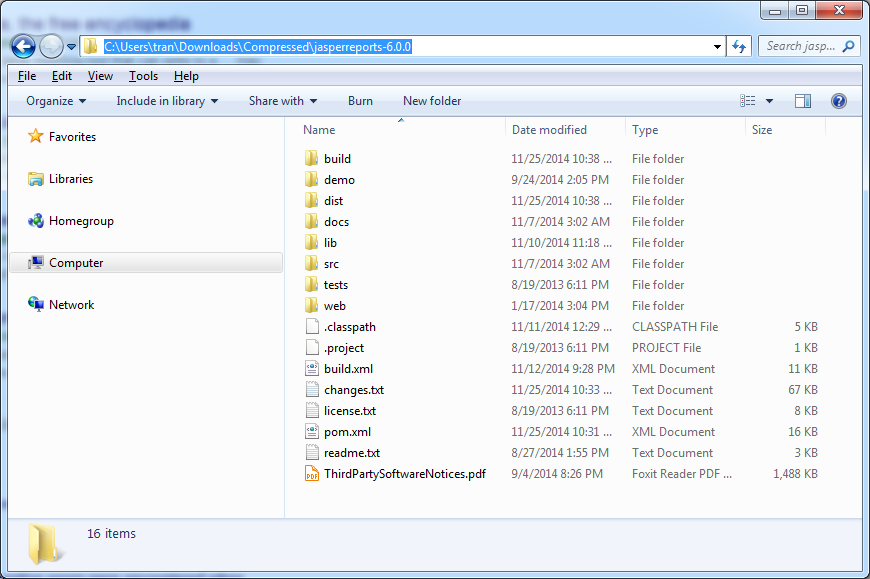Viewport: 870px width, 579px height.
Task: Open the Edit menu
Action: point(62,76)
